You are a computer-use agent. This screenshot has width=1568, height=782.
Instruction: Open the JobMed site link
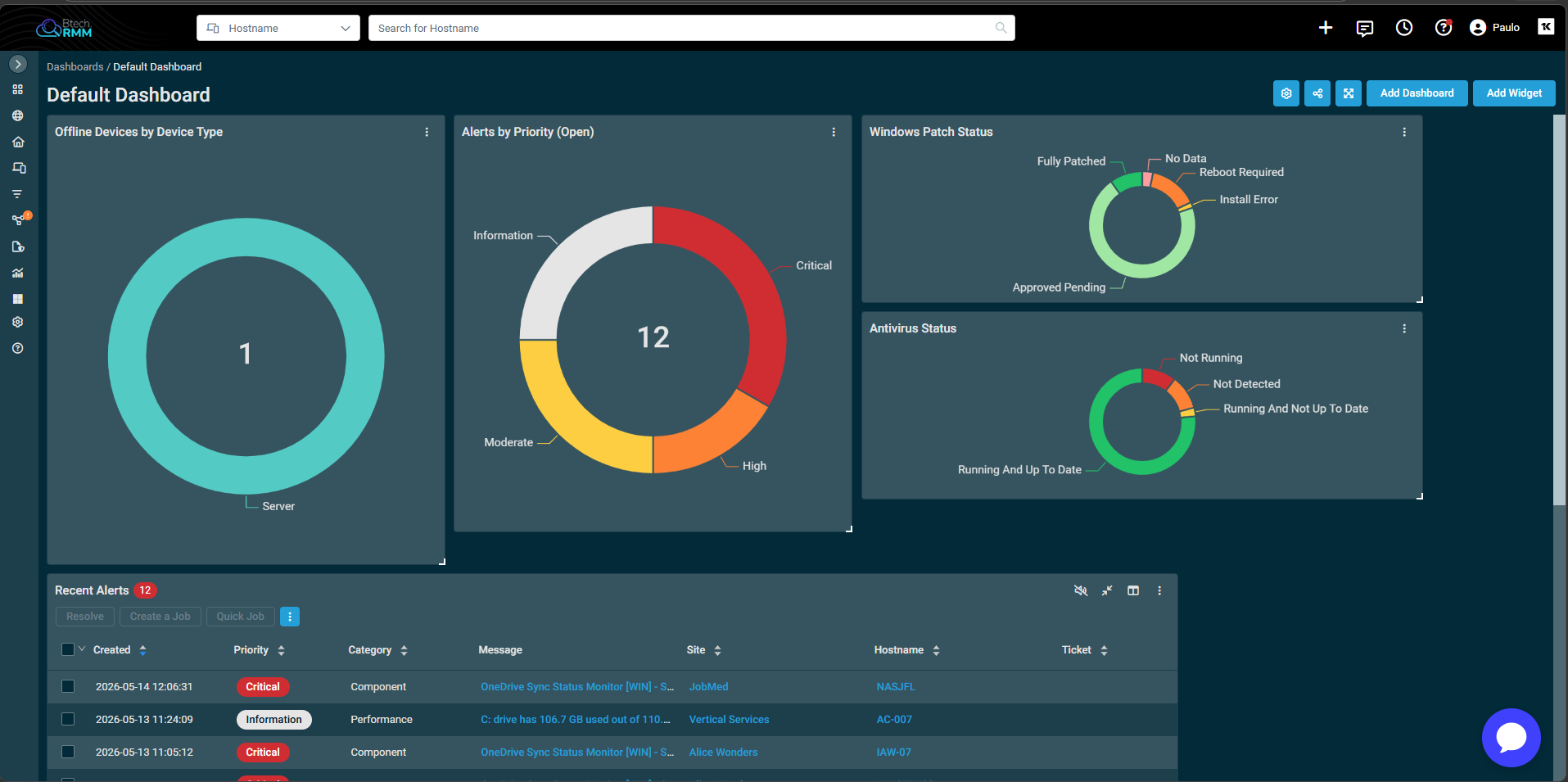708,687
